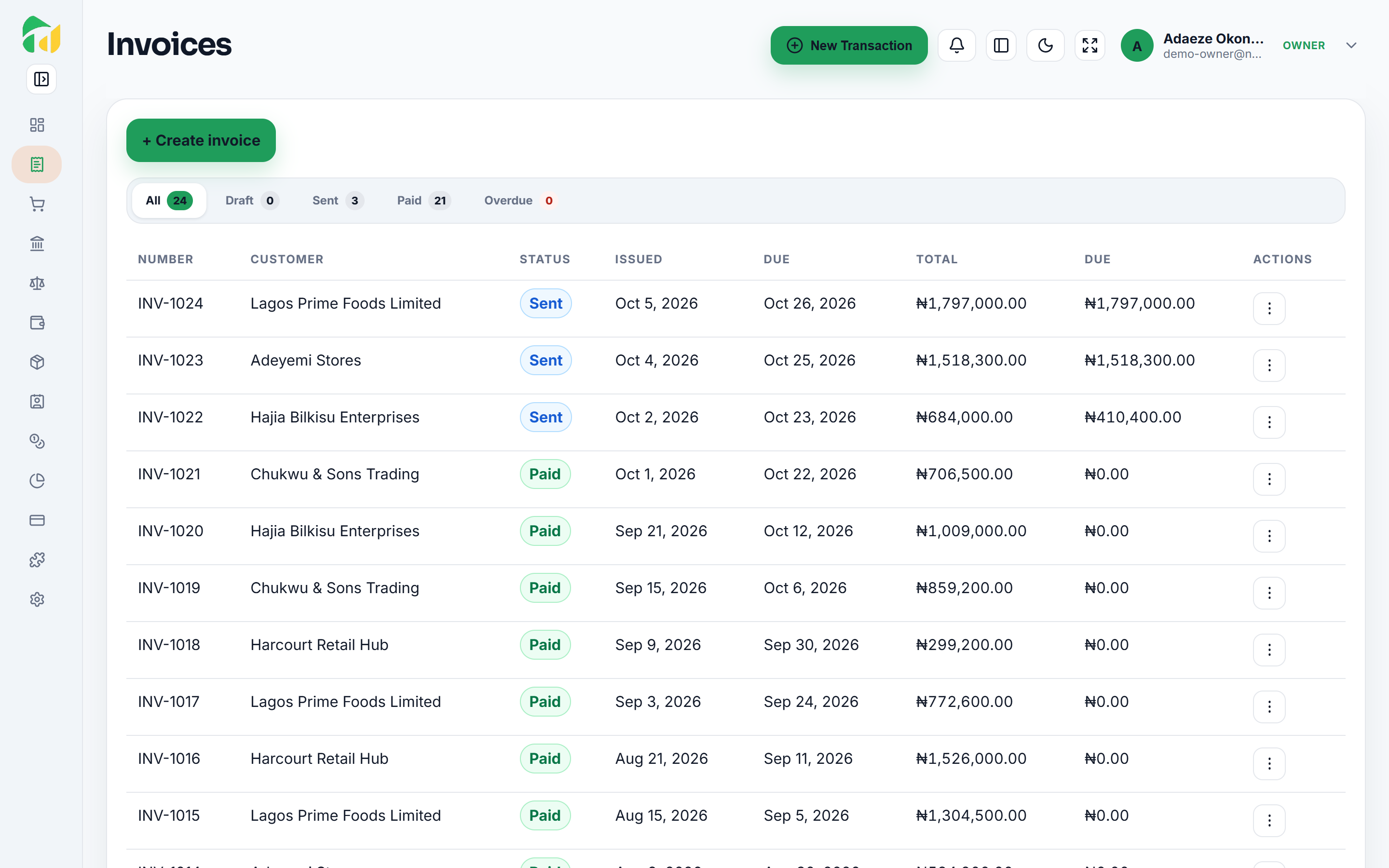
Task: Open actions menu for INV-1016
Action: click(1269, 763)
